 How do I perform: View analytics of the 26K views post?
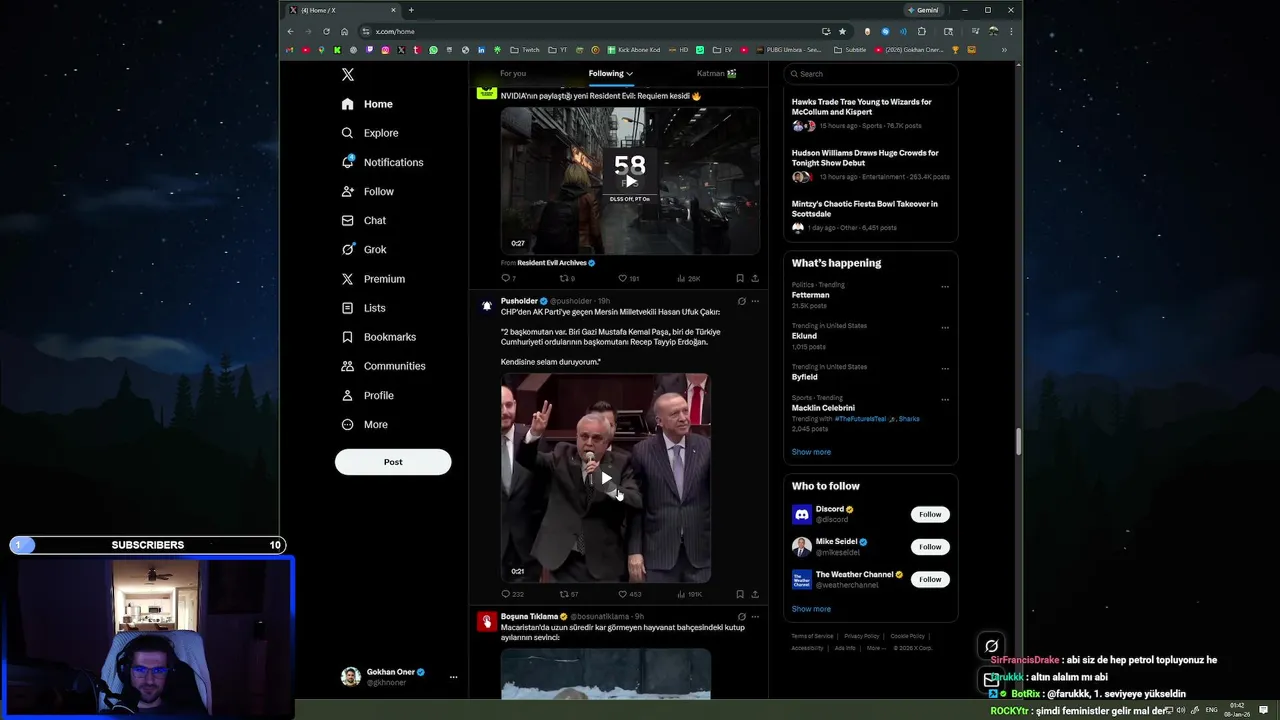pyautogui.click(x=688, y=278)
